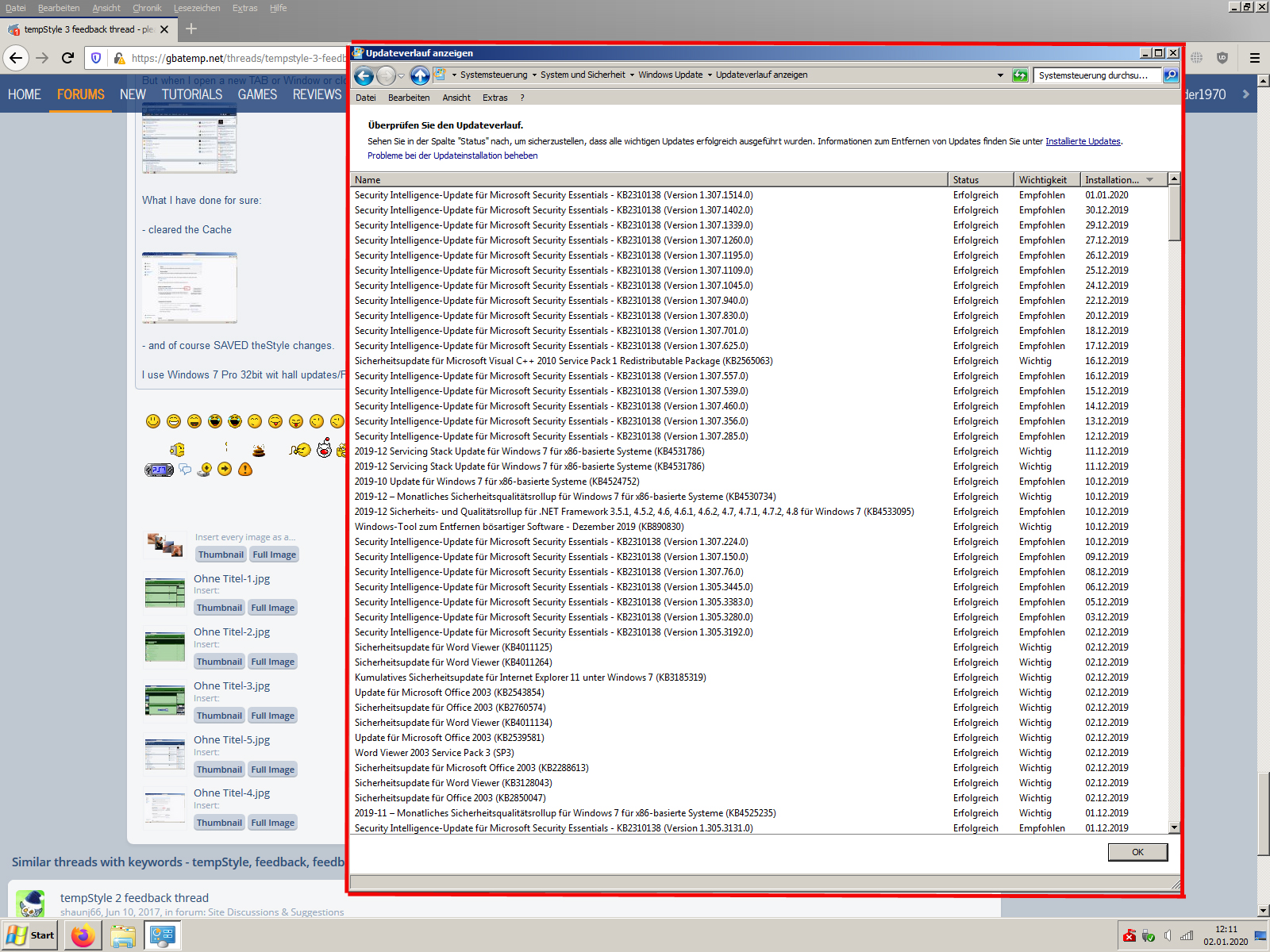Go back in the Updateverlauf window
This screenshot has width=1270, height=952.
(364, 75)
